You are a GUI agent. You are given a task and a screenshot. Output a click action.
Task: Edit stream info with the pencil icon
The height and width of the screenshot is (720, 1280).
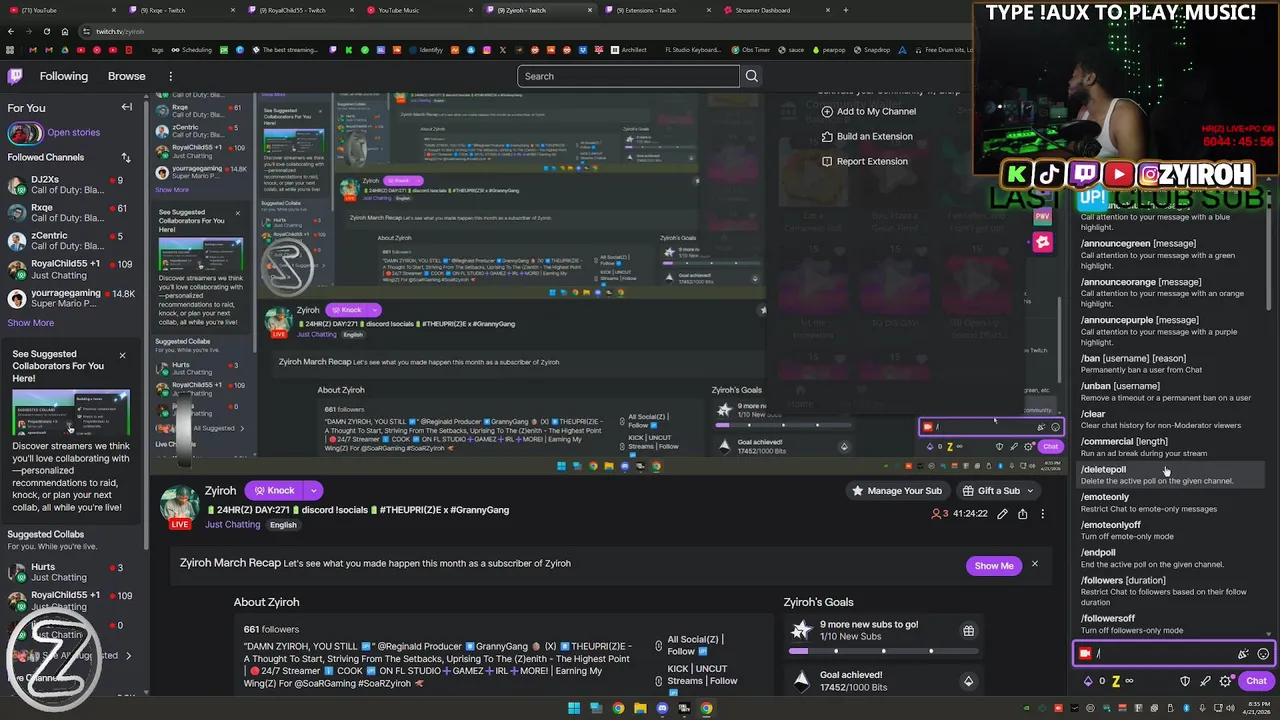pyautogui.click(x=1002, y=514)
